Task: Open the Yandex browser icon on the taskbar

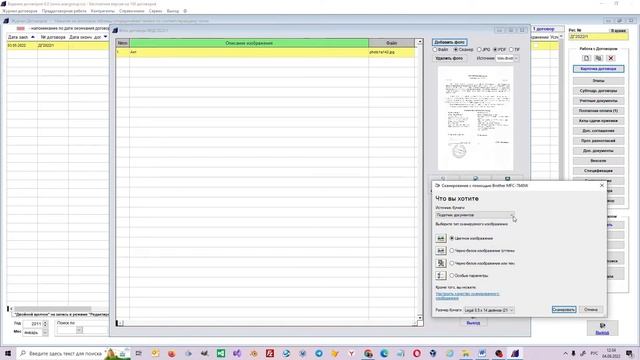Action: (x=351, y=353)
